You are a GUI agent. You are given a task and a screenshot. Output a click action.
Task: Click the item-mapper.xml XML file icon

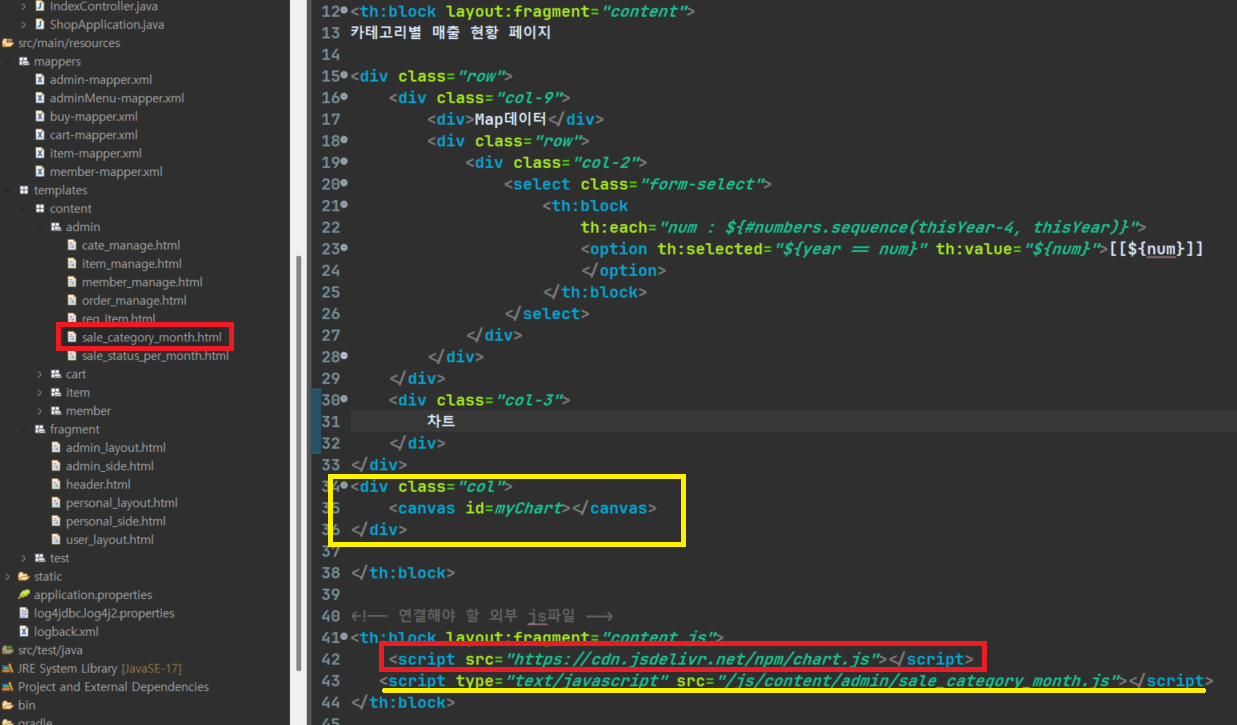(x=40, y=153)
